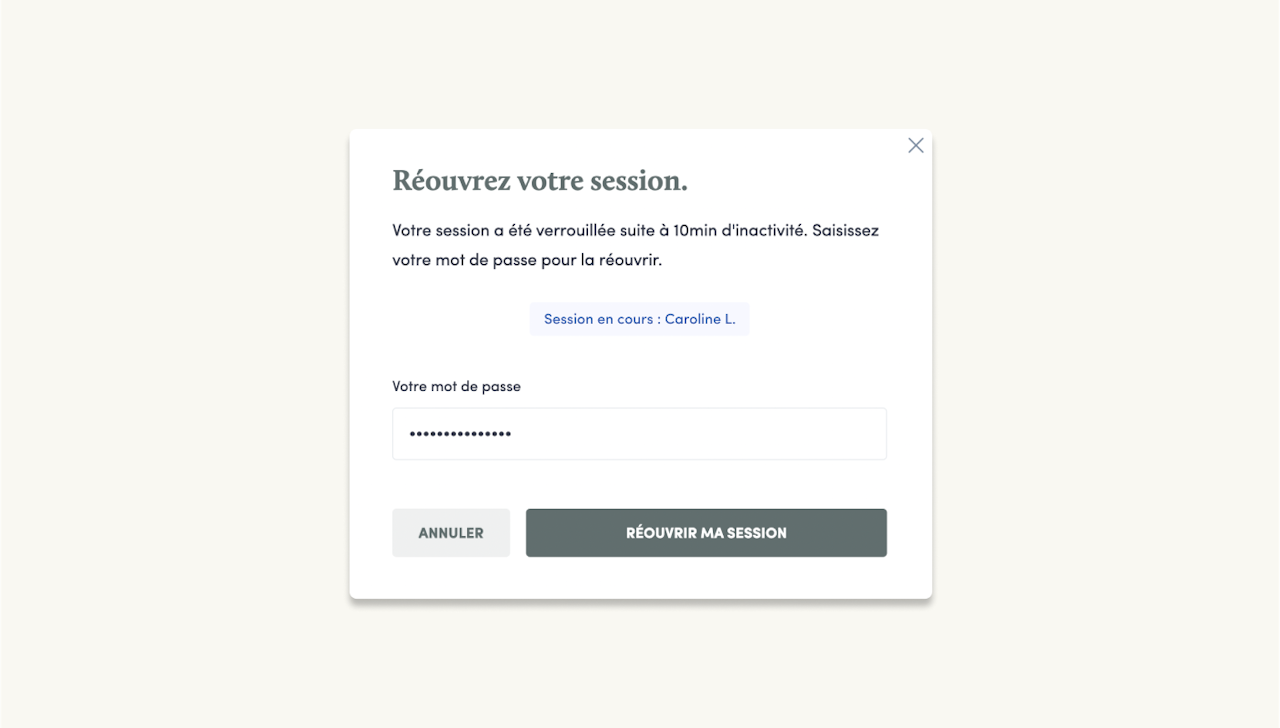Screen dimensions: 1280x728
Task: Close the session unlock dialog
Action: click(915, 146)
